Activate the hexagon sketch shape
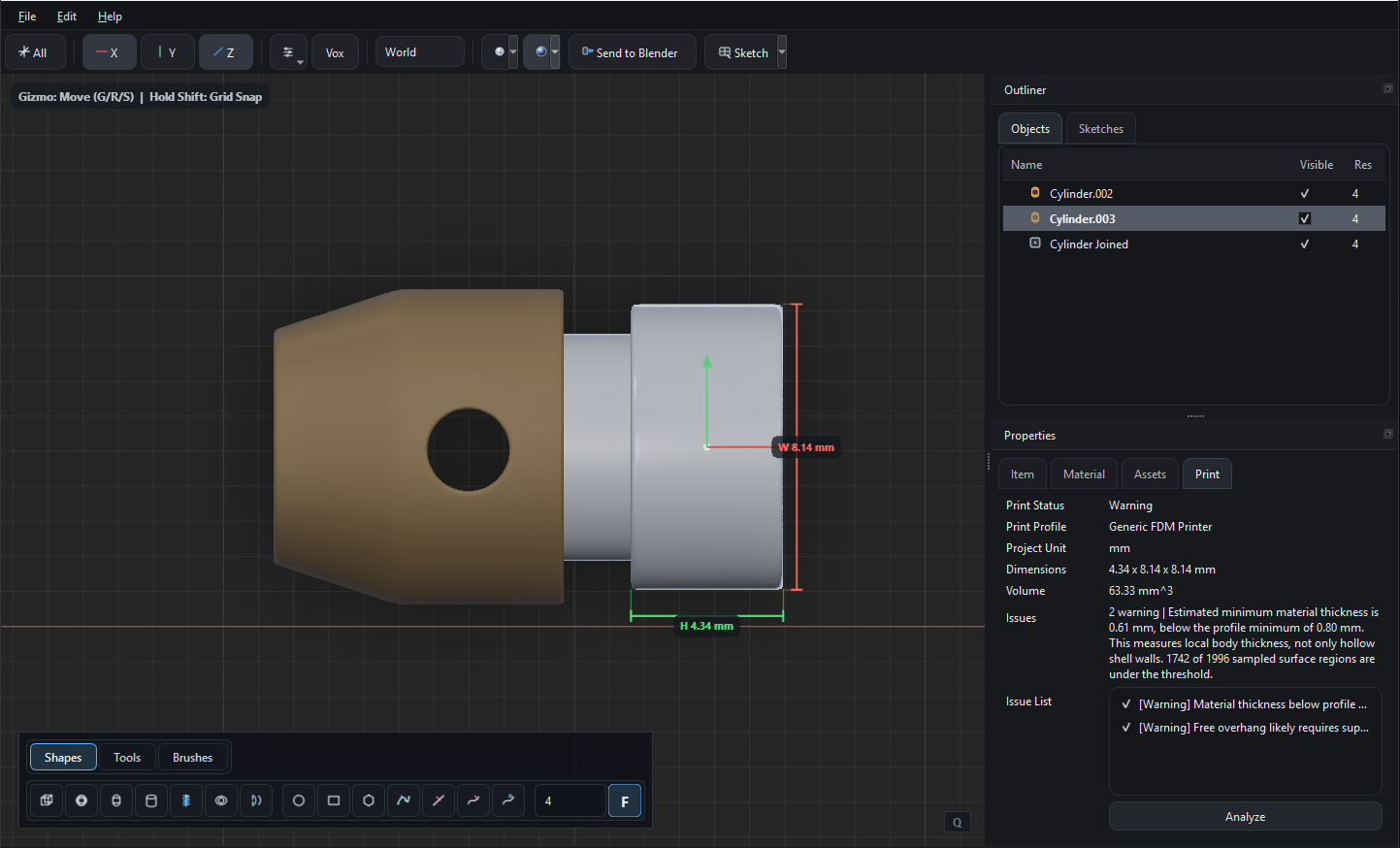The width and height of the screenshot is (1400, 848). pos(368,800)
